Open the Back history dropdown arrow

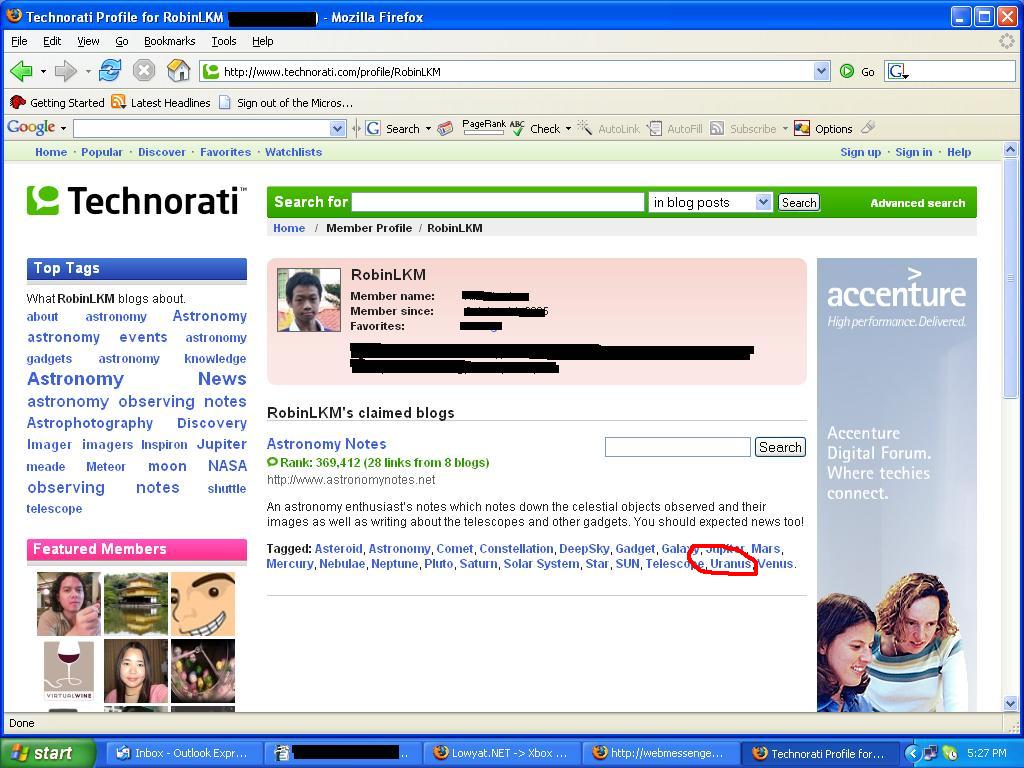tap(43, 71)
